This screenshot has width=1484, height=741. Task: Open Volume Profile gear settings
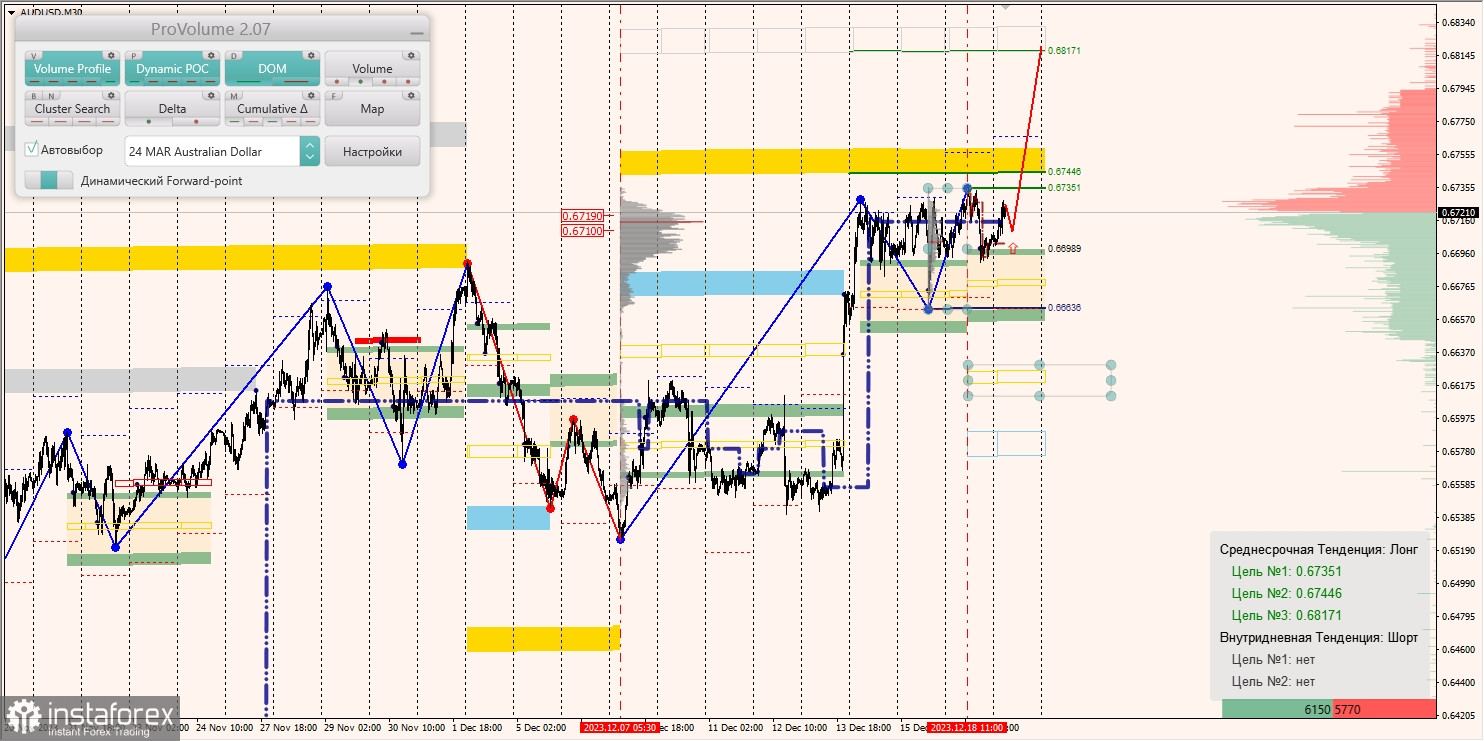(x=111, y=55)
